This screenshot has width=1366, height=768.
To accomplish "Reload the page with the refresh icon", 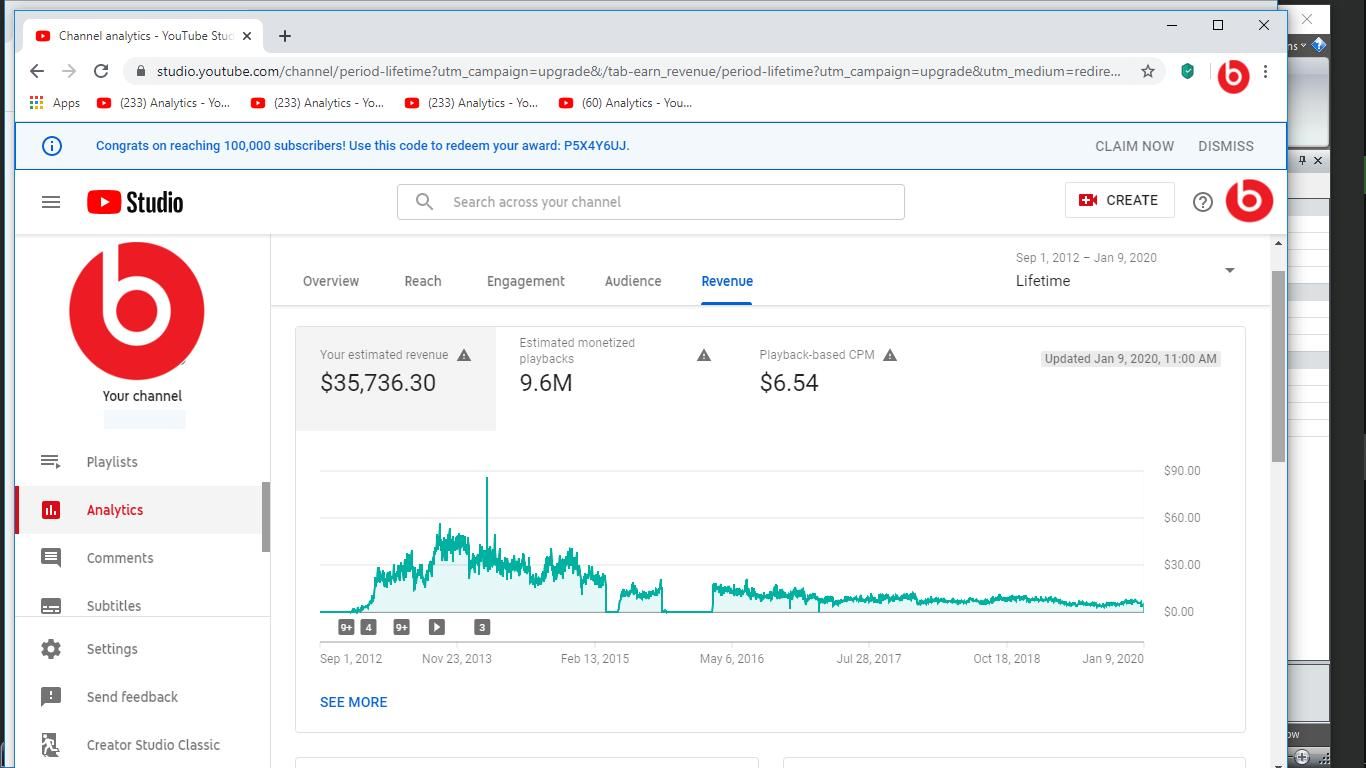I will pyautogui.click(x=101, y=71).
